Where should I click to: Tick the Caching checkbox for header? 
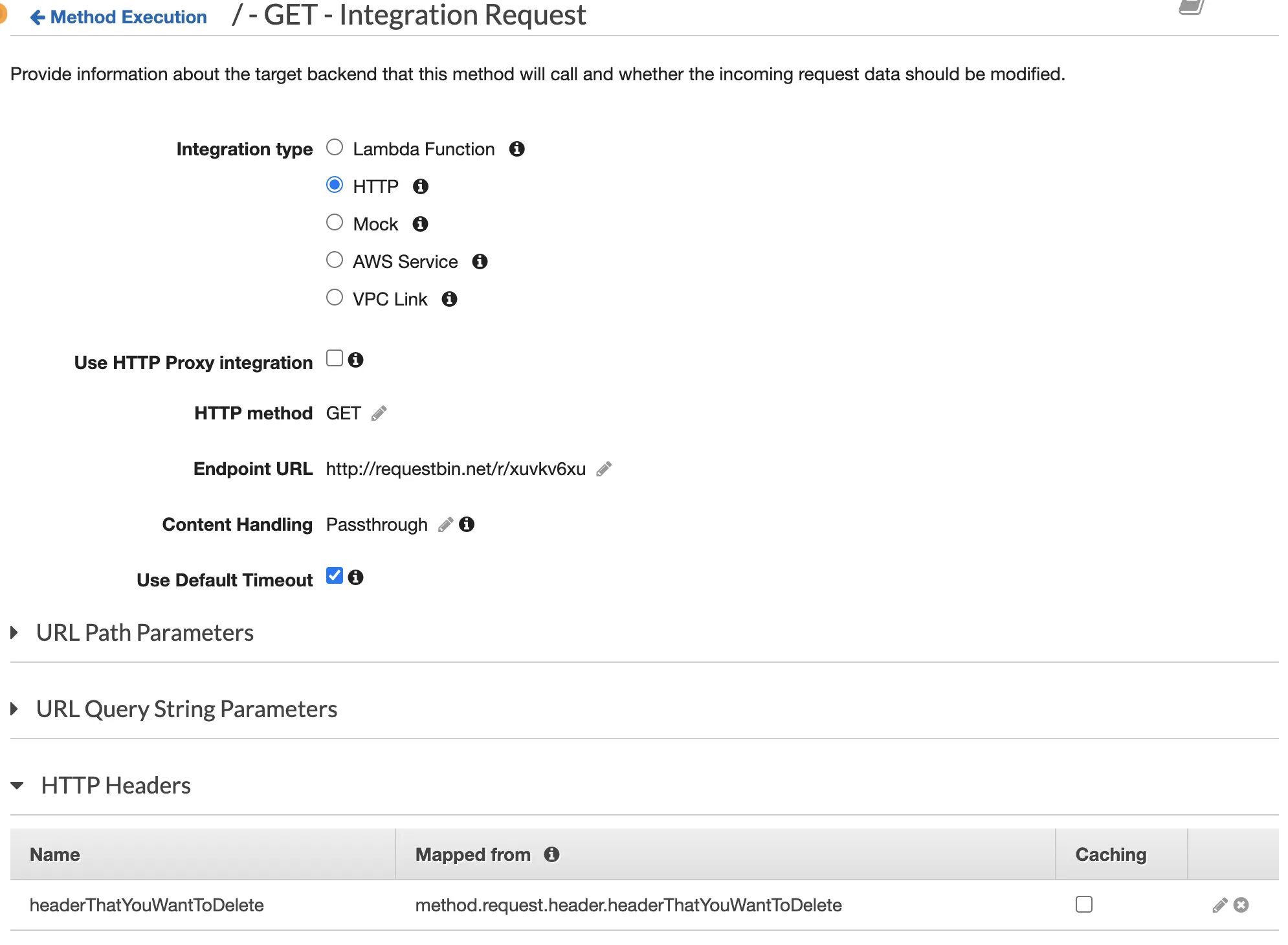pyautogui.click(x=1084, y=904)
